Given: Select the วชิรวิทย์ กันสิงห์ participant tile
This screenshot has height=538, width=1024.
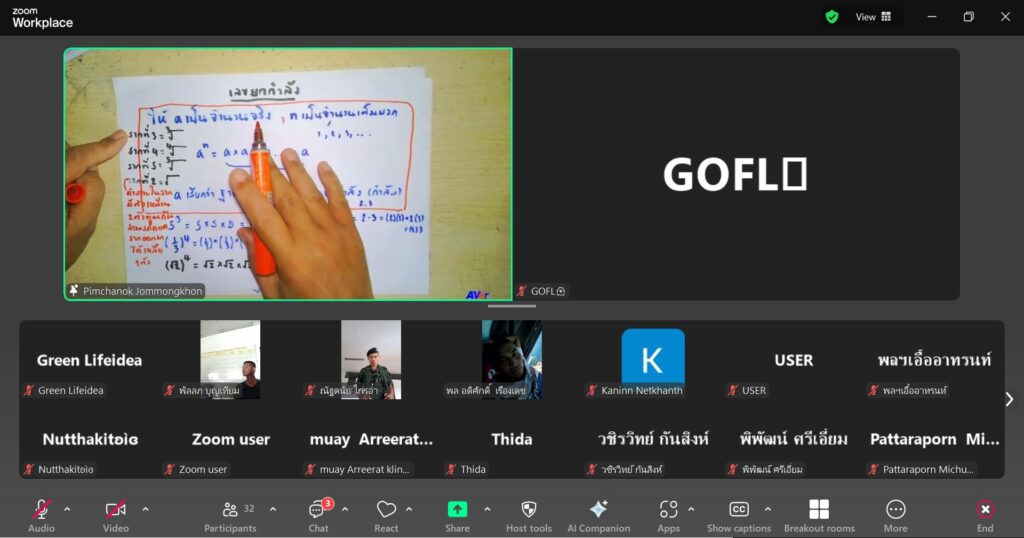Looking at the screenshot, I should tap(652, 439).
